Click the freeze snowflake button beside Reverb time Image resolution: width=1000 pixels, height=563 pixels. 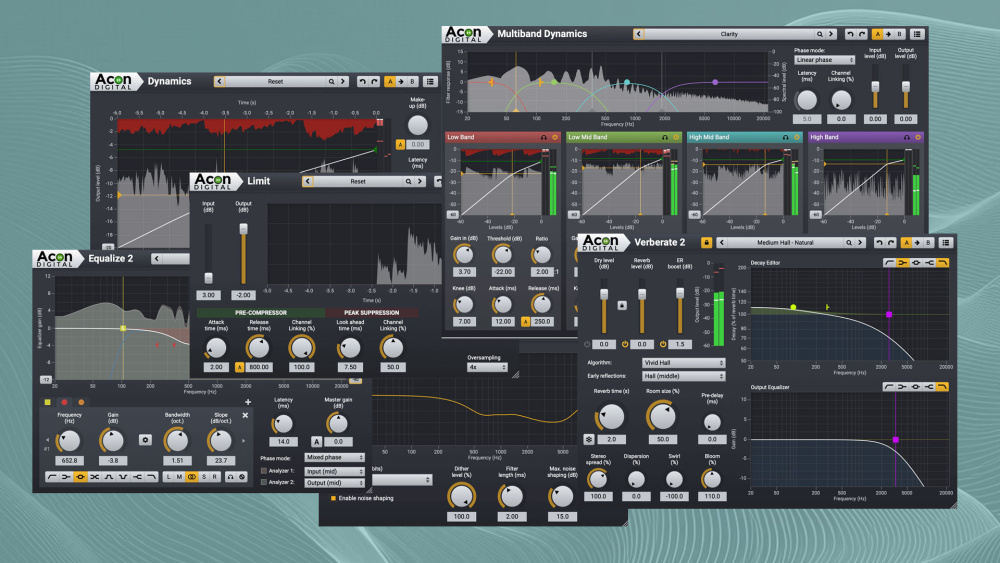[589, 439]
